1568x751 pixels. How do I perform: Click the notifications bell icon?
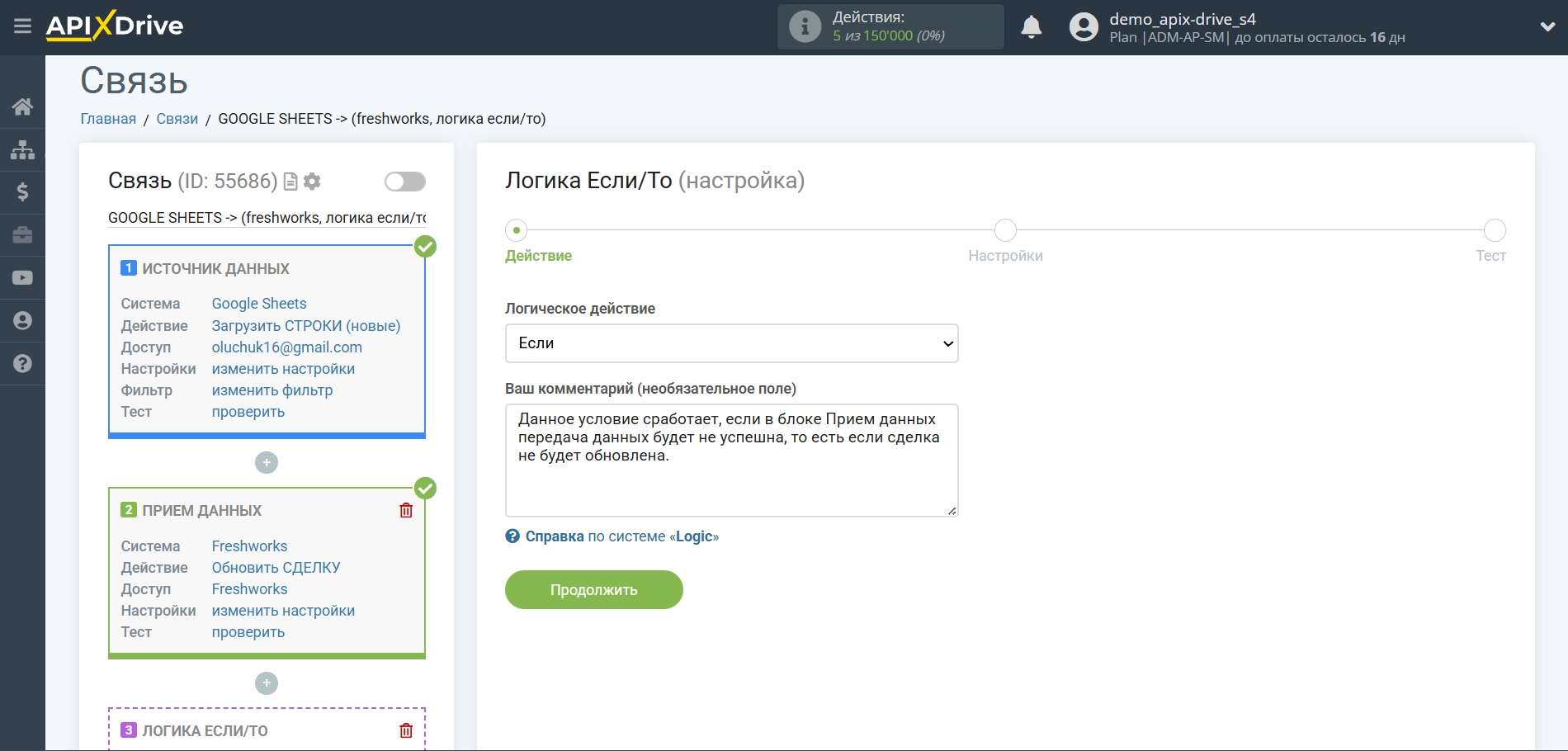pos(1031,27)
